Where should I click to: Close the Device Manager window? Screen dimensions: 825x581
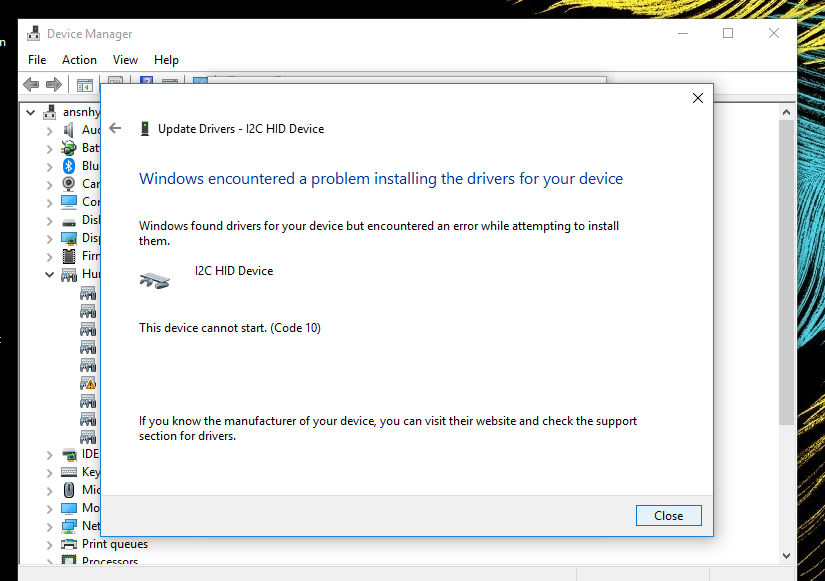pyautogui.click(x=773, y=33)
